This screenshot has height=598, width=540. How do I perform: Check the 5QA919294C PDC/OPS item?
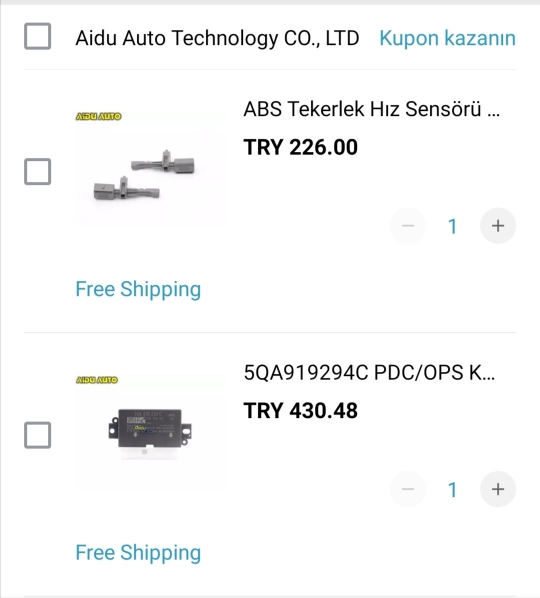click(37, 435)
